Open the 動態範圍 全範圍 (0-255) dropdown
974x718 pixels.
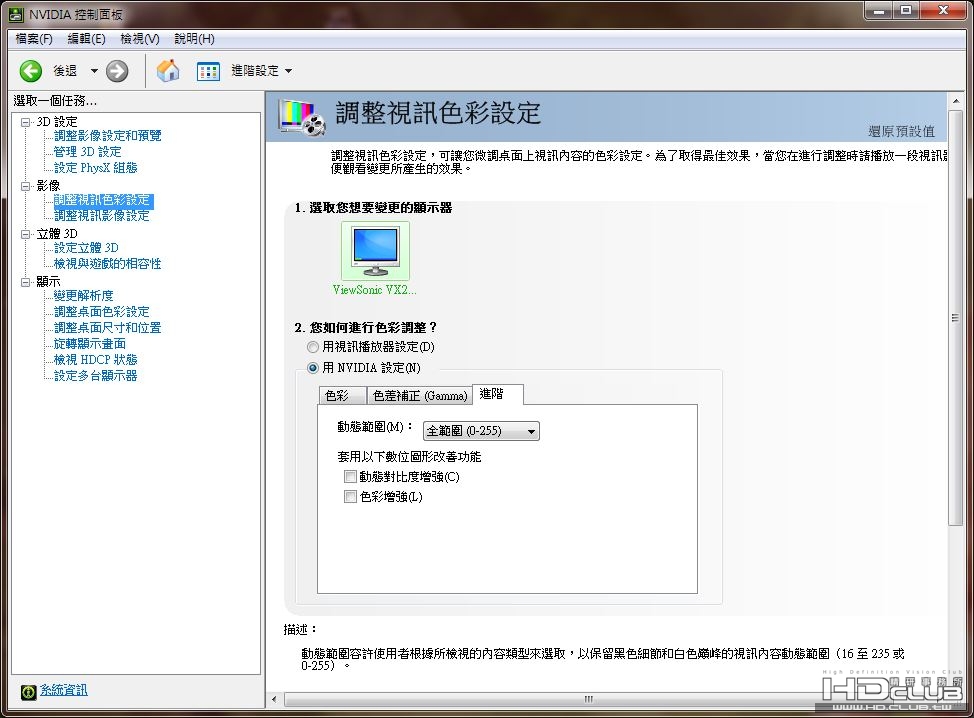pyautogui.click(x=481, y=431)
